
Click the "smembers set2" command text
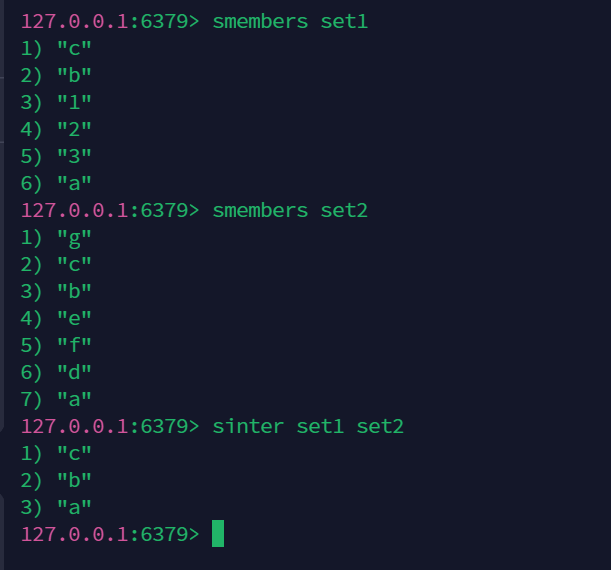(x=290, y=210)
